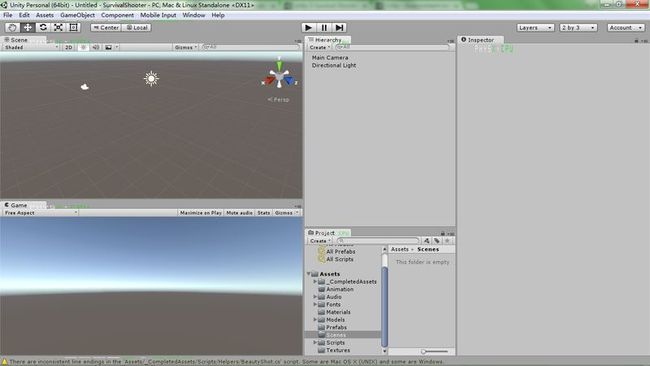Click the Hierarchy search field
The height and width of the screenshot is (366, 650).
(393, 47)
